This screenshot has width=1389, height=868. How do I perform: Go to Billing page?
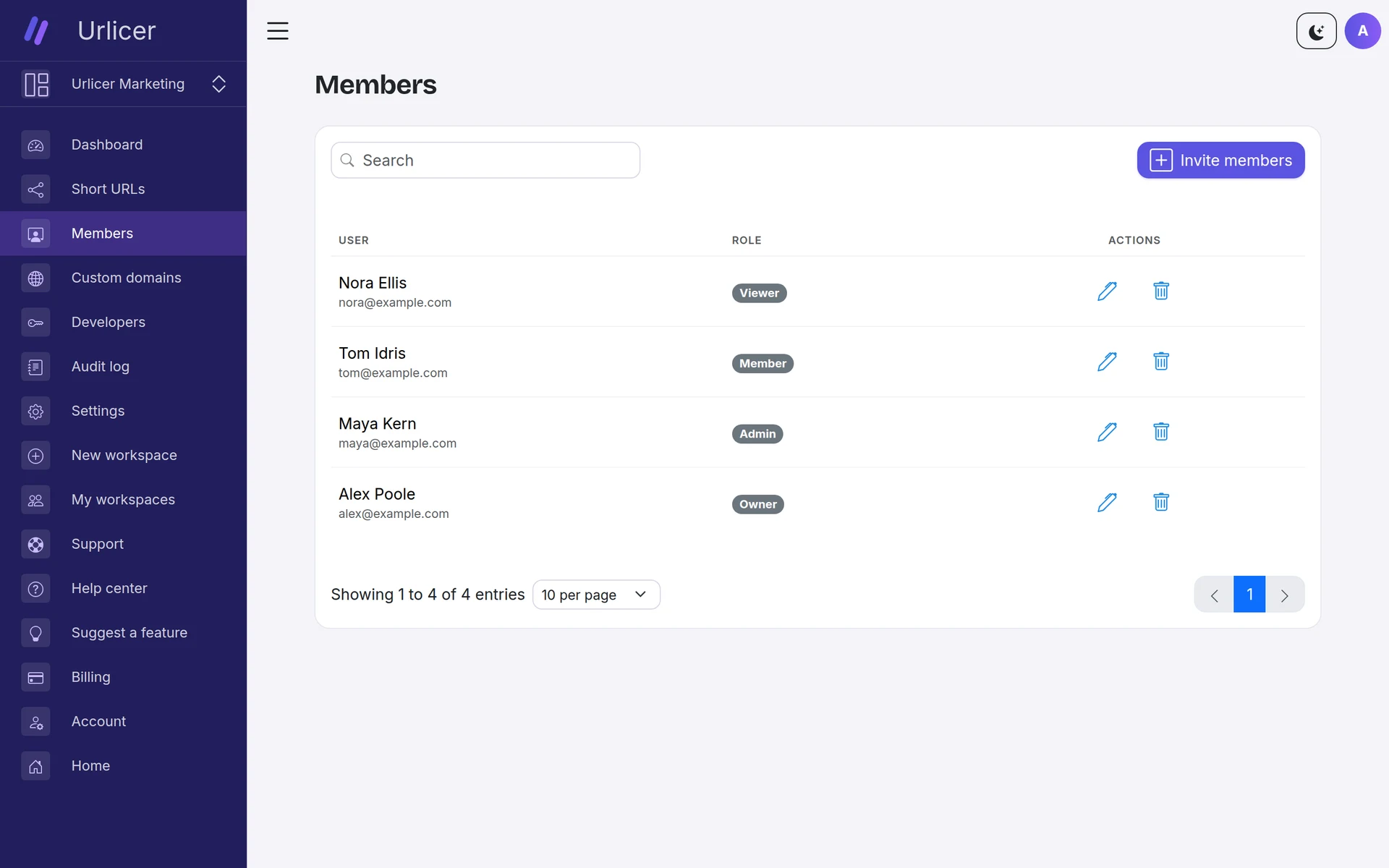(x=123, y=677)
